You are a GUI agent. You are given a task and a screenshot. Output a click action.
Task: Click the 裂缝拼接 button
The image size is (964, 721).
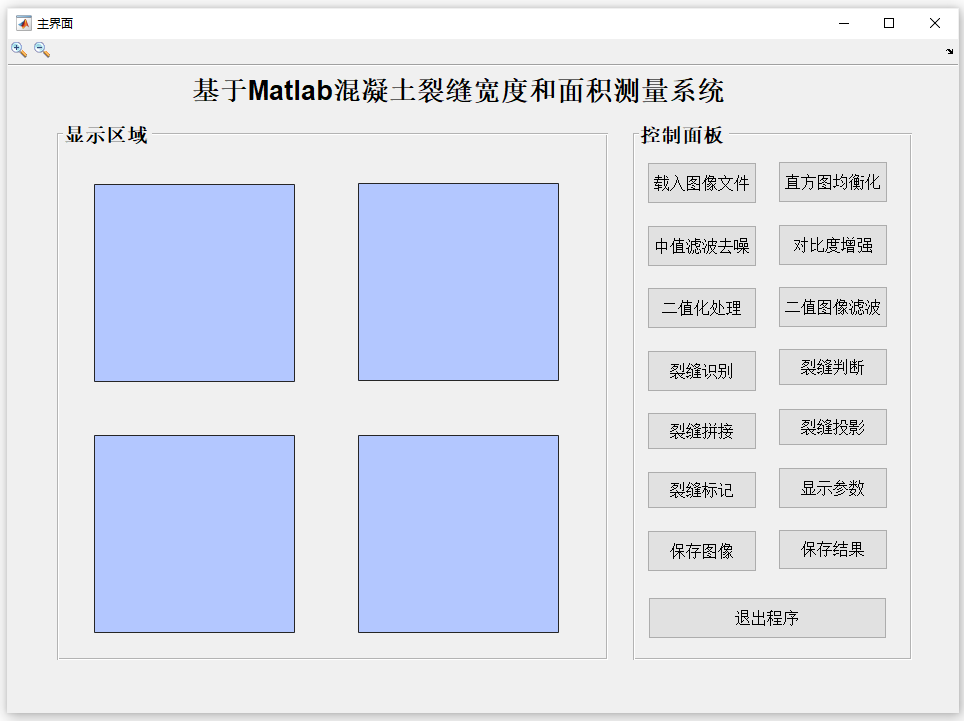[x=701, y=431]
